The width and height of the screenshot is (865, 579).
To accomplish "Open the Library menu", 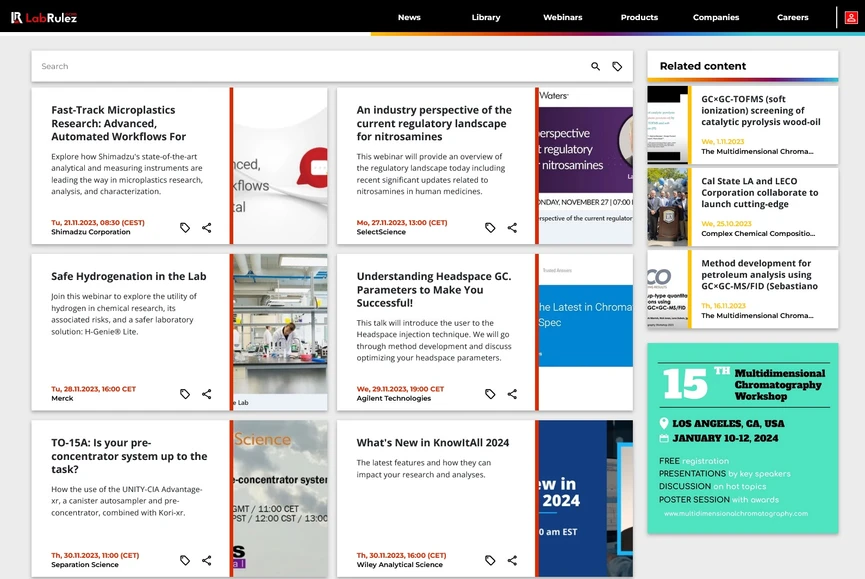I will point(486,17).
